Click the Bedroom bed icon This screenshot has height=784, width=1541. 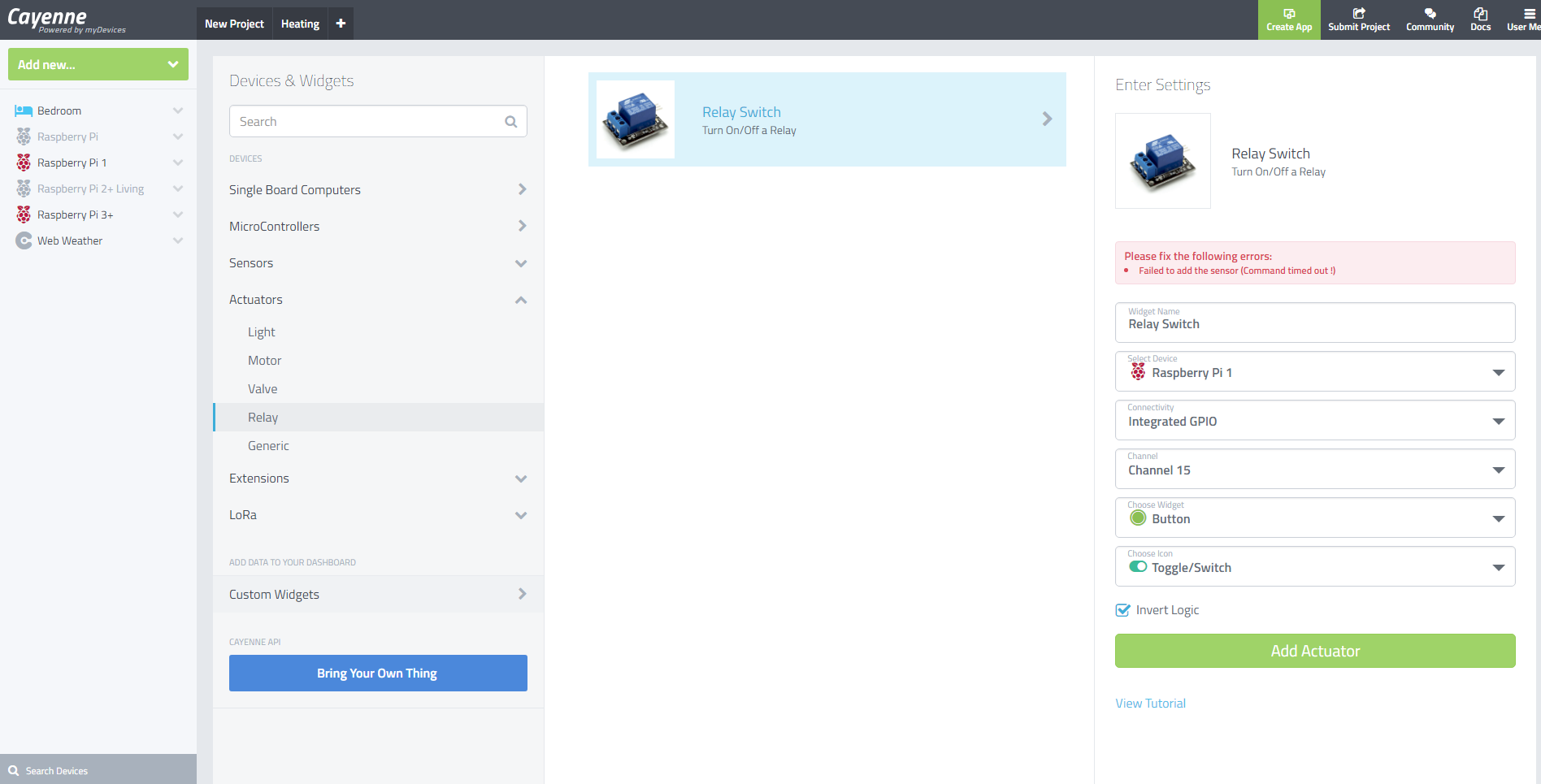click(x=24, y=110)
